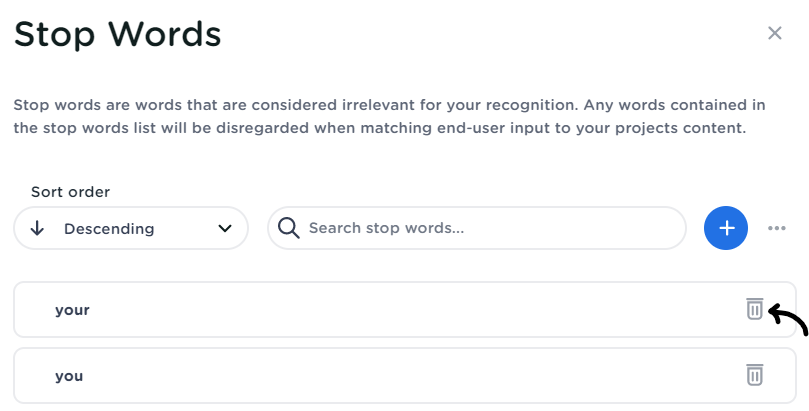Click the down-arrow sort direction icon
Screen dimensions: 809x411
pos(38,228)
